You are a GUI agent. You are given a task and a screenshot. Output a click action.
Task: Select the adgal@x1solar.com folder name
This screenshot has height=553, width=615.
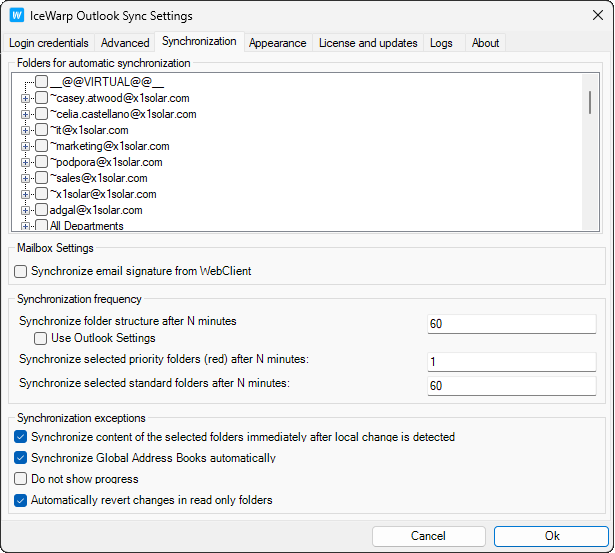point(96,210)
